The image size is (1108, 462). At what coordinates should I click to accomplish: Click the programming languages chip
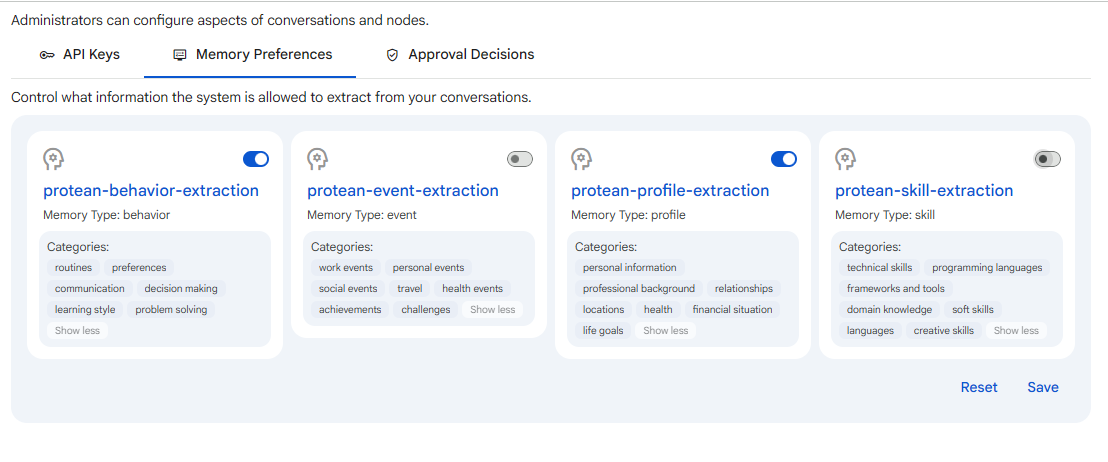(x=987, y=268)
